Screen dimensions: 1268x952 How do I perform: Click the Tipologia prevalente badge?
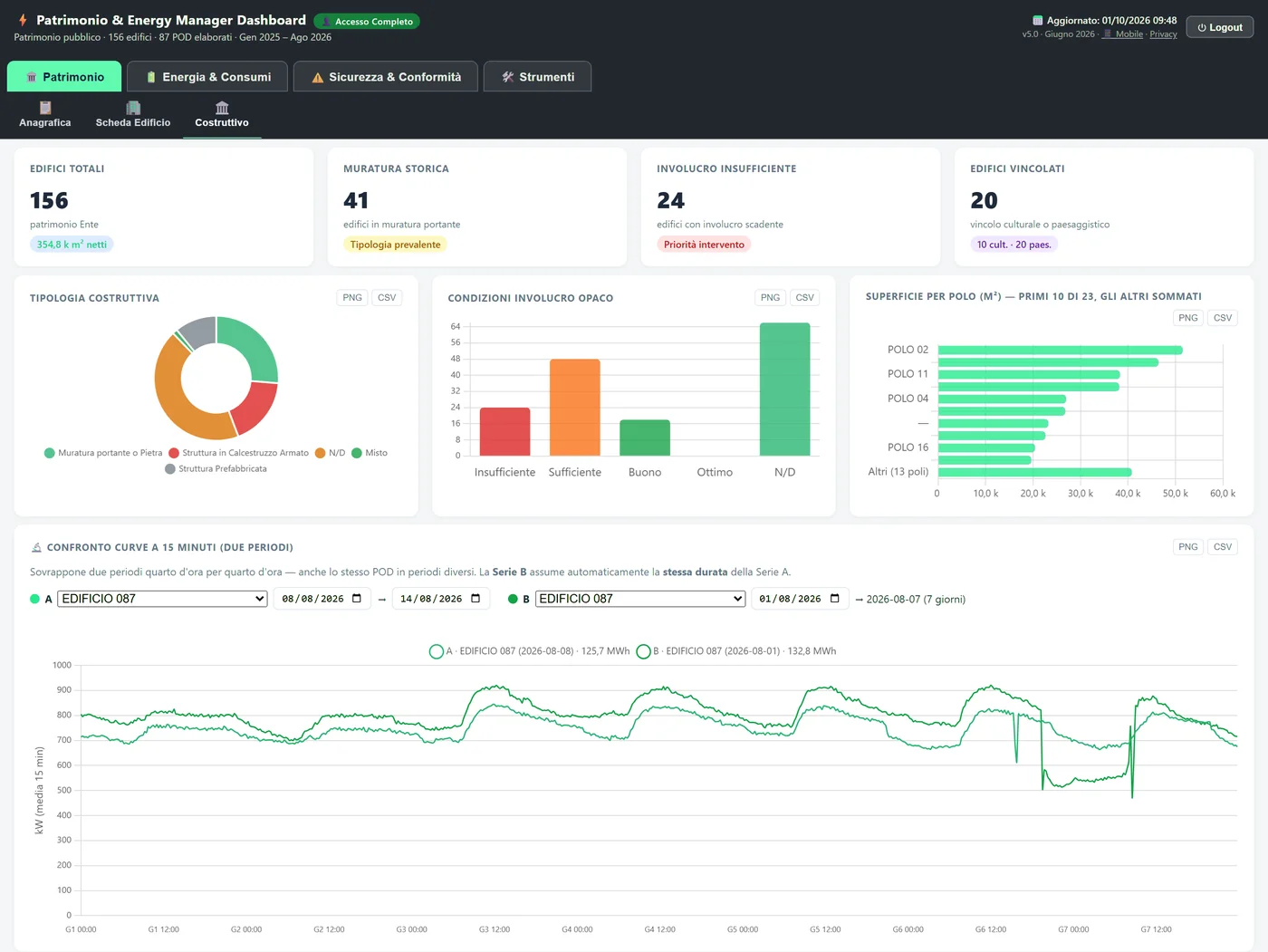(x=395, y=245)
